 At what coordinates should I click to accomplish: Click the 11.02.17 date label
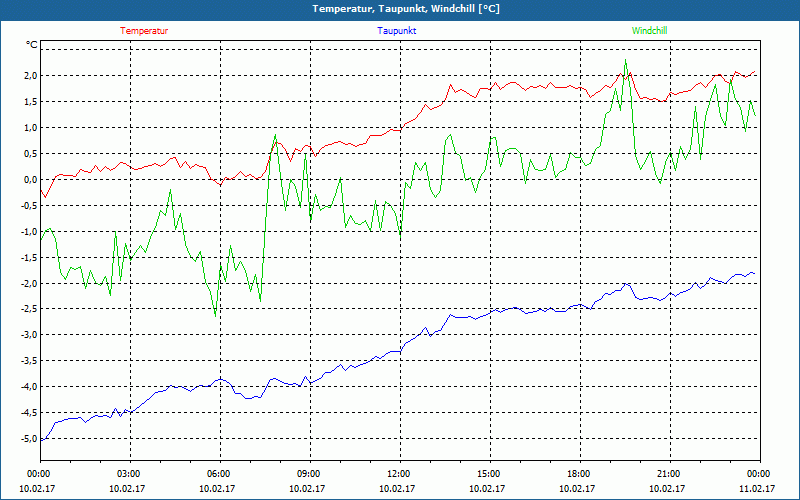pos(758,489)
